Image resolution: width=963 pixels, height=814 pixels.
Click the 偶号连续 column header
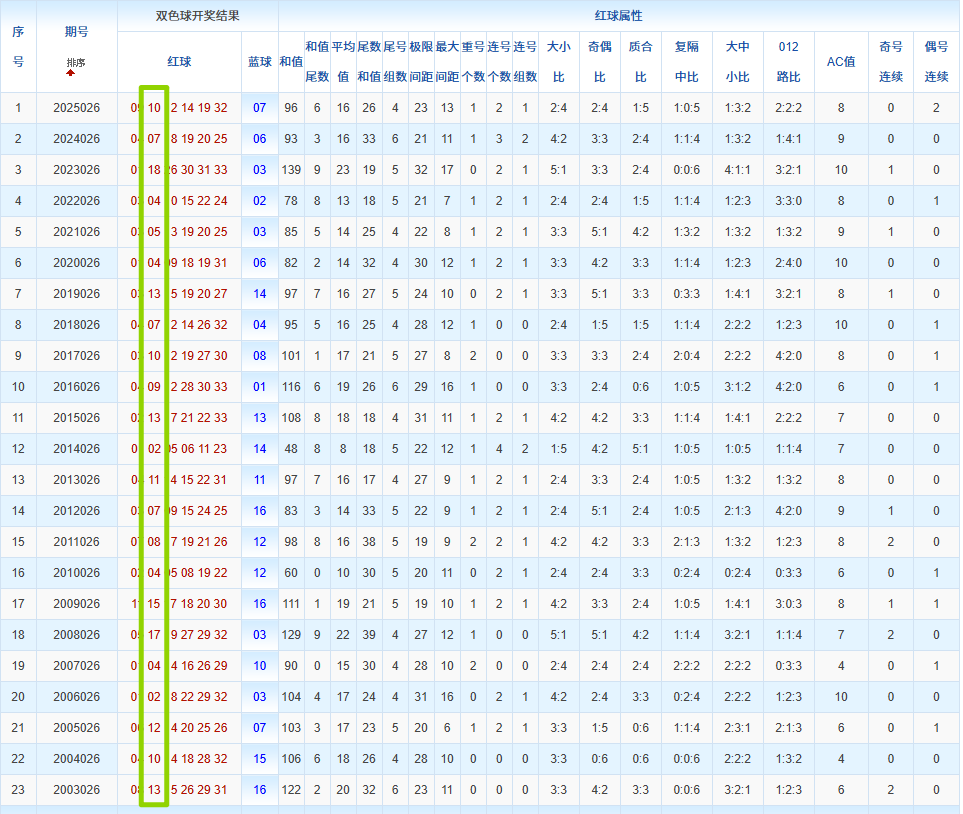(937, 61)
